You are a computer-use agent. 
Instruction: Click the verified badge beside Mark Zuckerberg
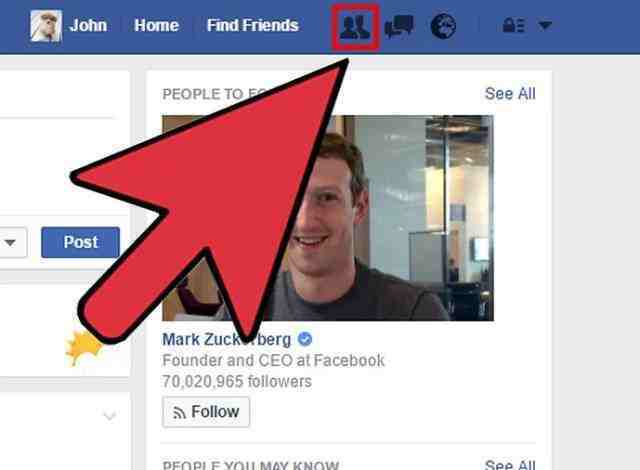point(305,339)
